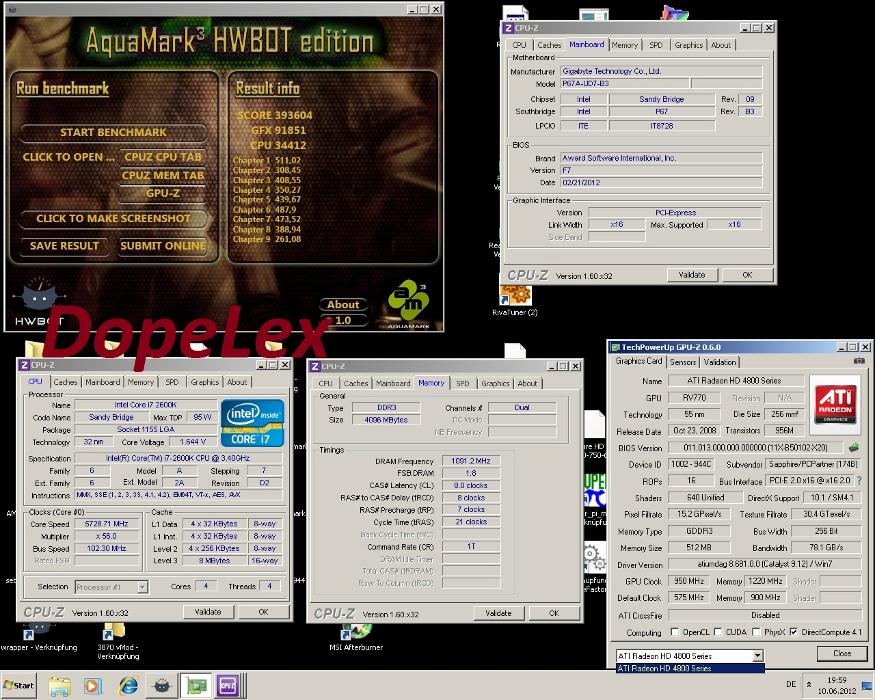Screen dimensions: 875x700
Task: Open Caches tab in CPU tab CPU-Z window
Action: (65, 382)
